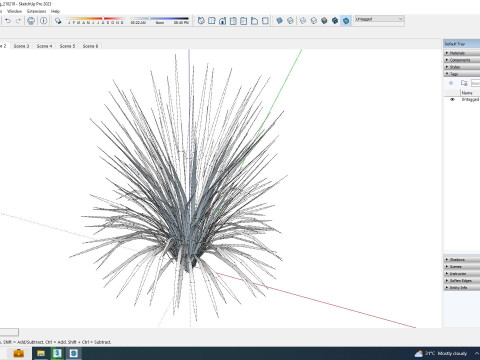Expand the Scenes panel
480x360 pixels.
tap(462, 266)
